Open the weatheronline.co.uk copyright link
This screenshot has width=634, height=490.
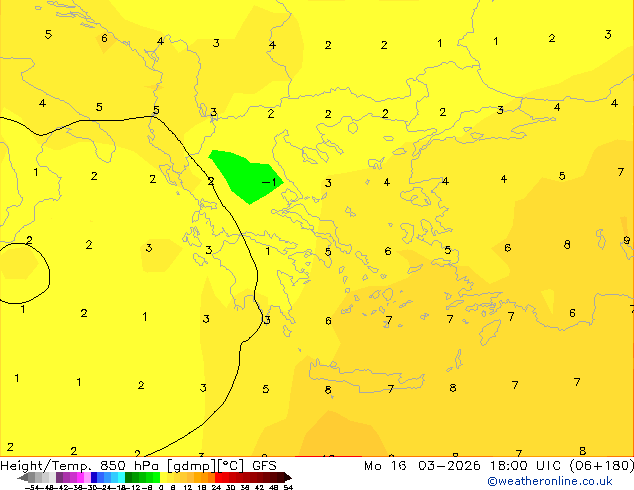tap(550, 481)
